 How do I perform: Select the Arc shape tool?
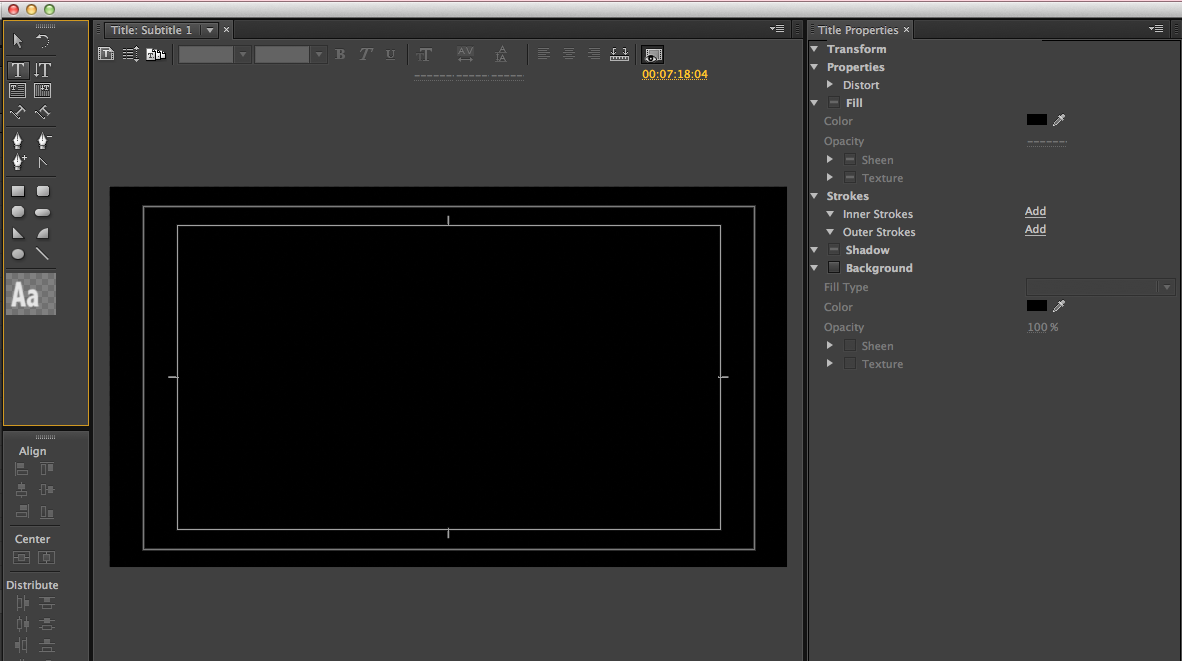[x=43, y=234]
